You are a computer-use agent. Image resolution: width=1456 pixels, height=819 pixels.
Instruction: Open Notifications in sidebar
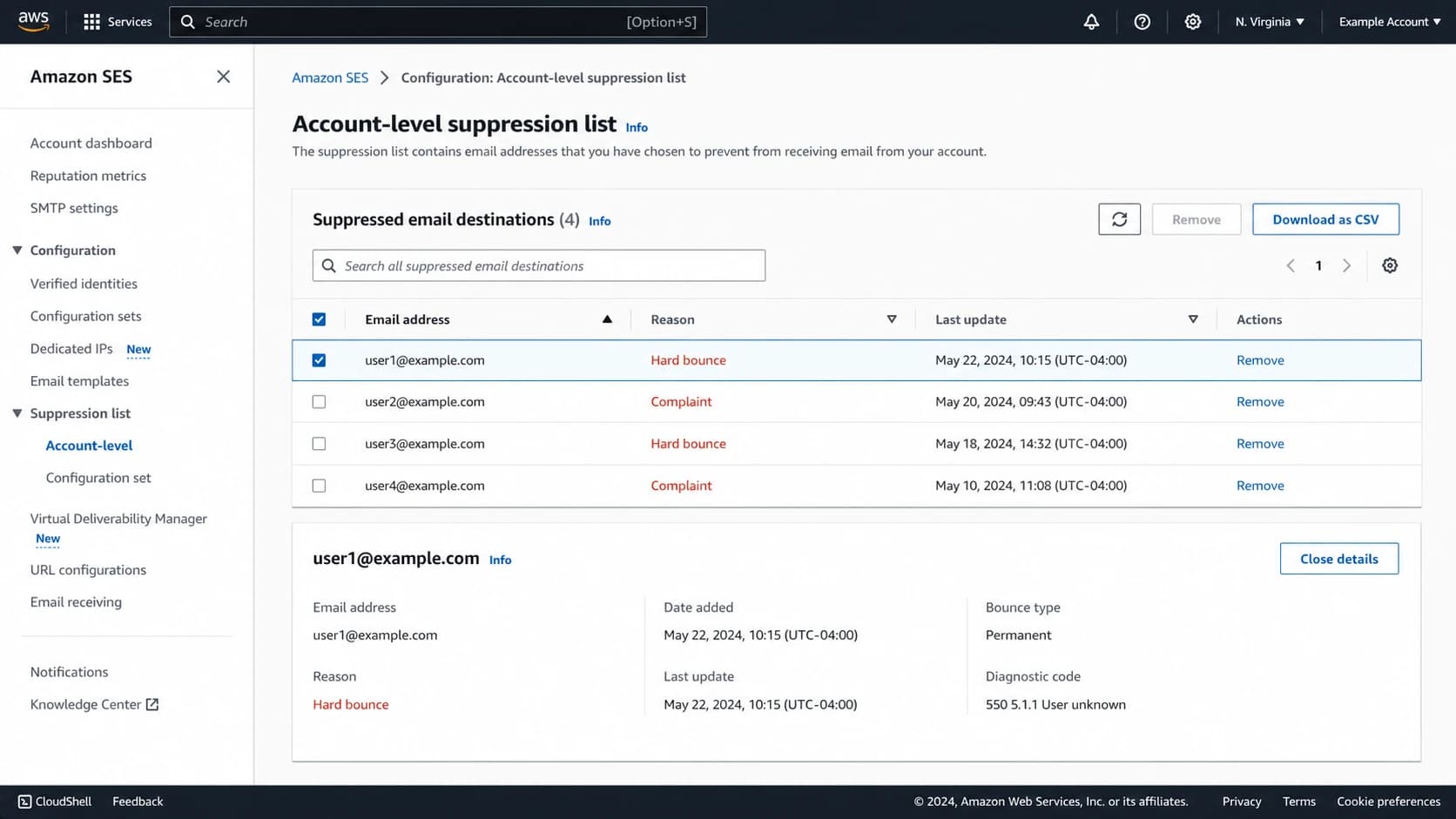coord(69,672)
